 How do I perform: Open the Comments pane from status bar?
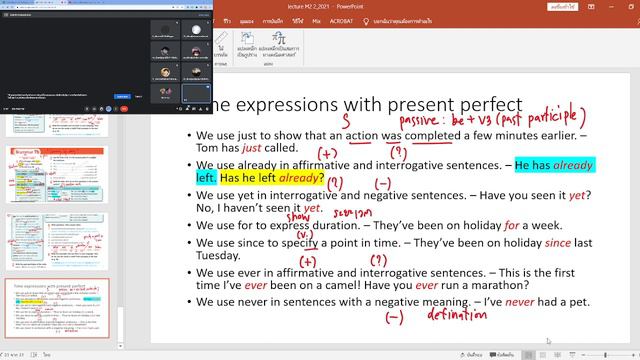(x=502, y=355)
